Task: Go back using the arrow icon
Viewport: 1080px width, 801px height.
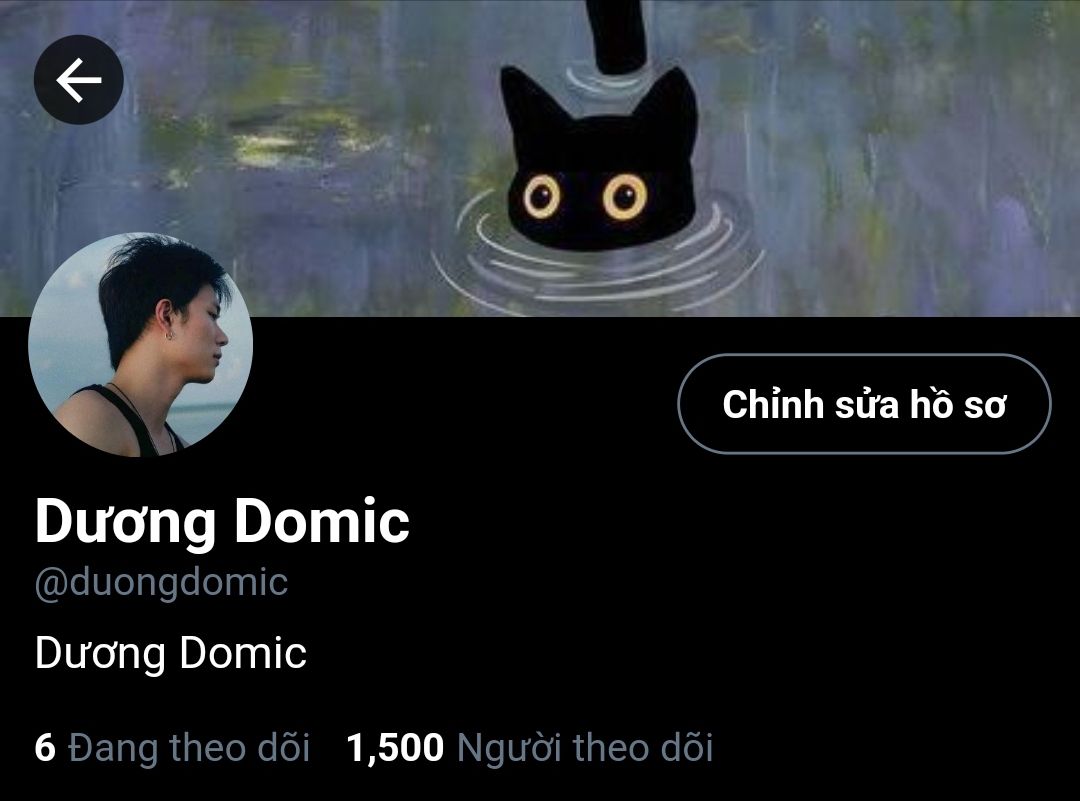Action: (79, 80)
